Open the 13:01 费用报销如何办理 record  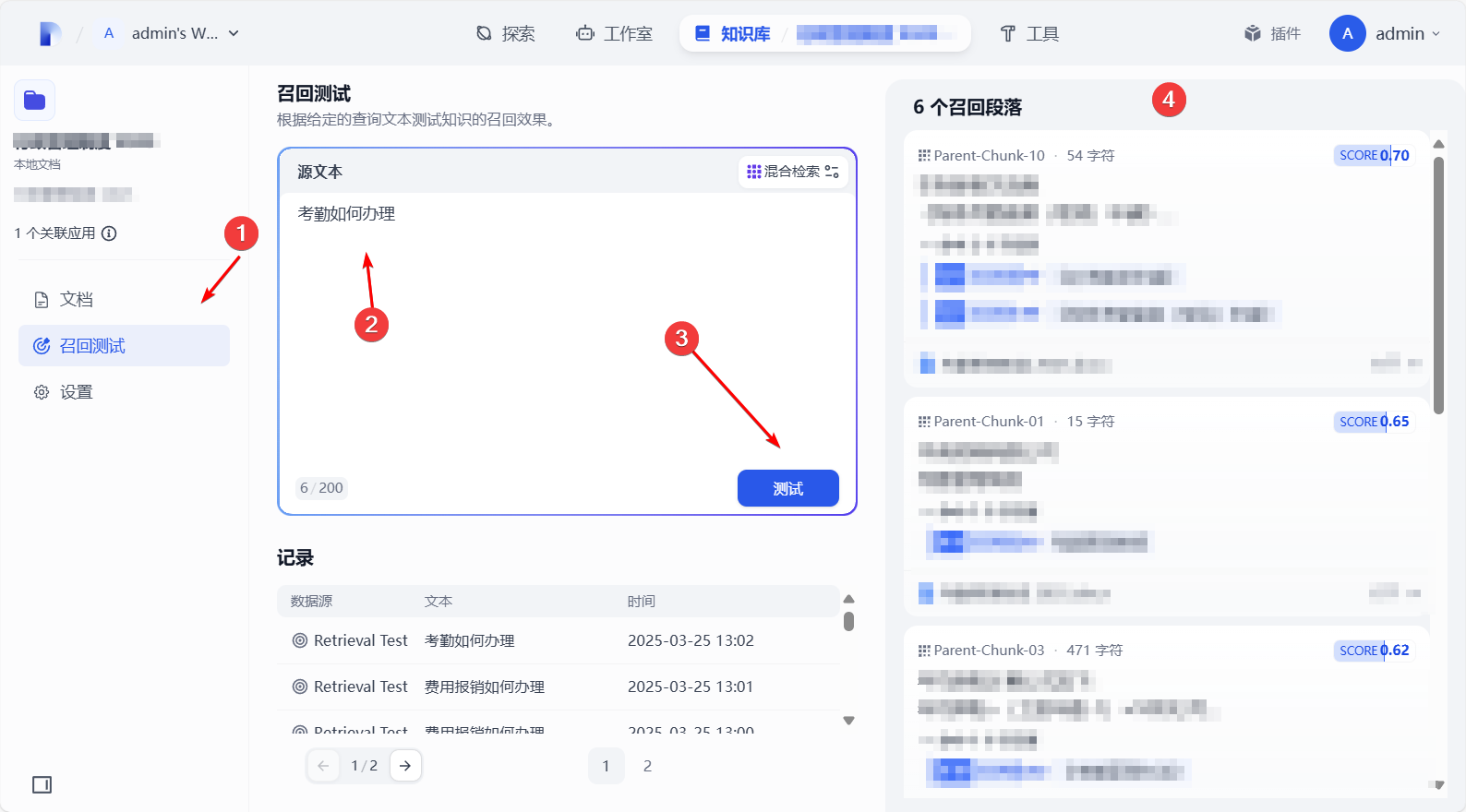(558, 687)
